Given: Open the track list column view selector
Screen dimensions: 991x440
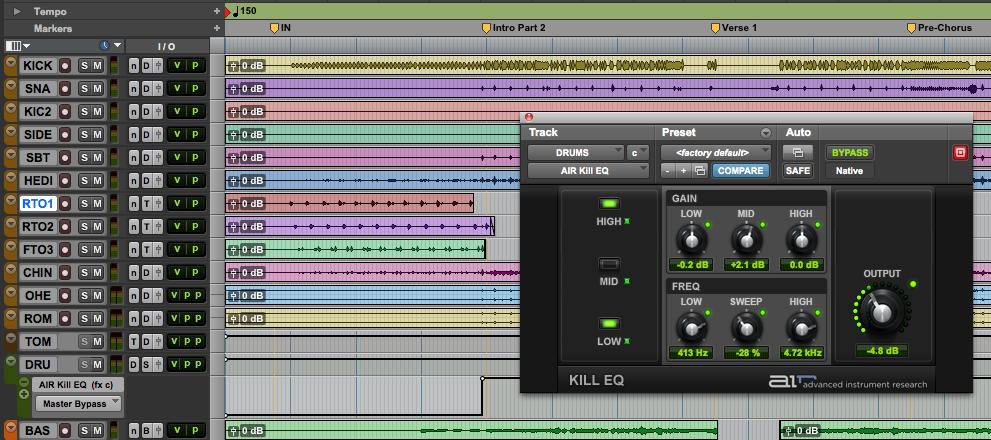Looking at the screenshot, I should [18, 46].
